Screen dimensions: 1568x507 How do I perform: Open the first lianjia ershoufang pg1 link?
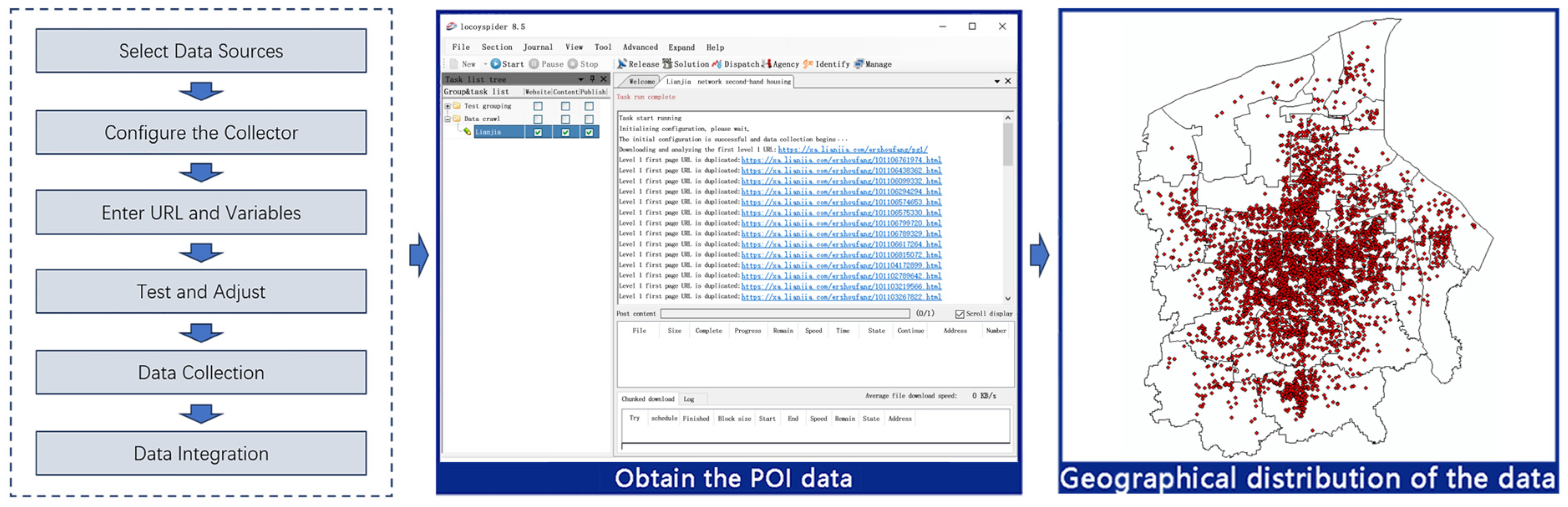click(x=852, y=149)
